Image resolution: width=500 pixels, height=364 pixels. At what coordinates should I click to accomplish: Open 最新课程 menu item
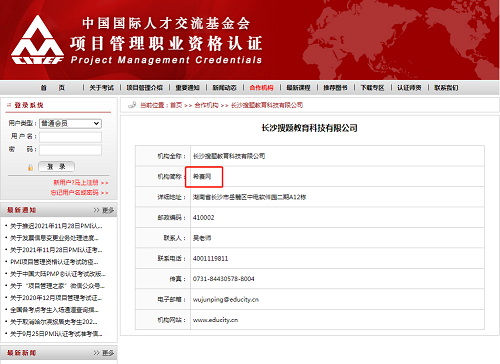(298, 88)
